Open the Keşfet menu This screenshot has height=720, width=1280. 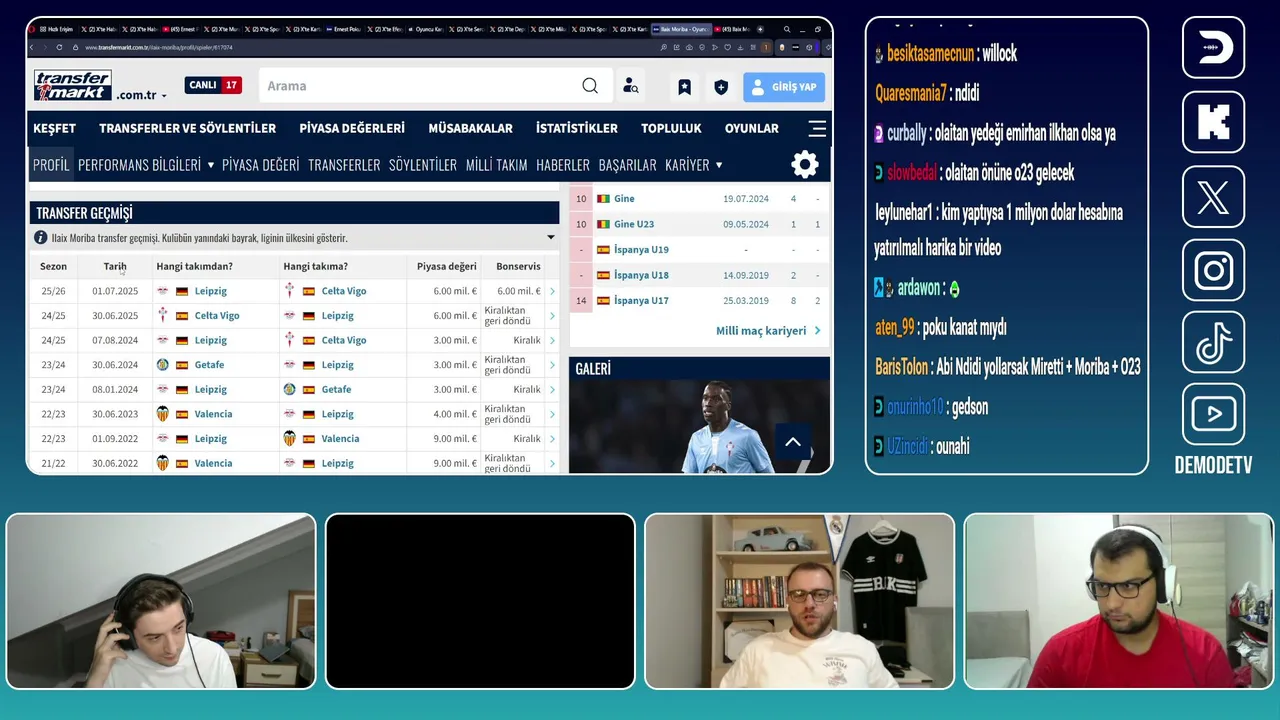54,128
